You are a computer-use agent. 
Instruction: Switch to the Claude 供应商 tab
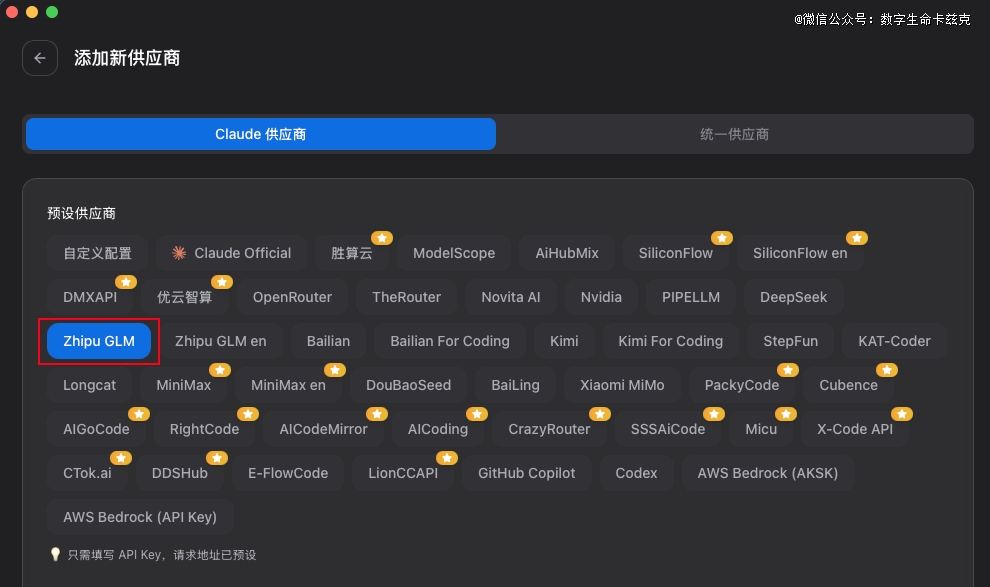coord(260,134)
